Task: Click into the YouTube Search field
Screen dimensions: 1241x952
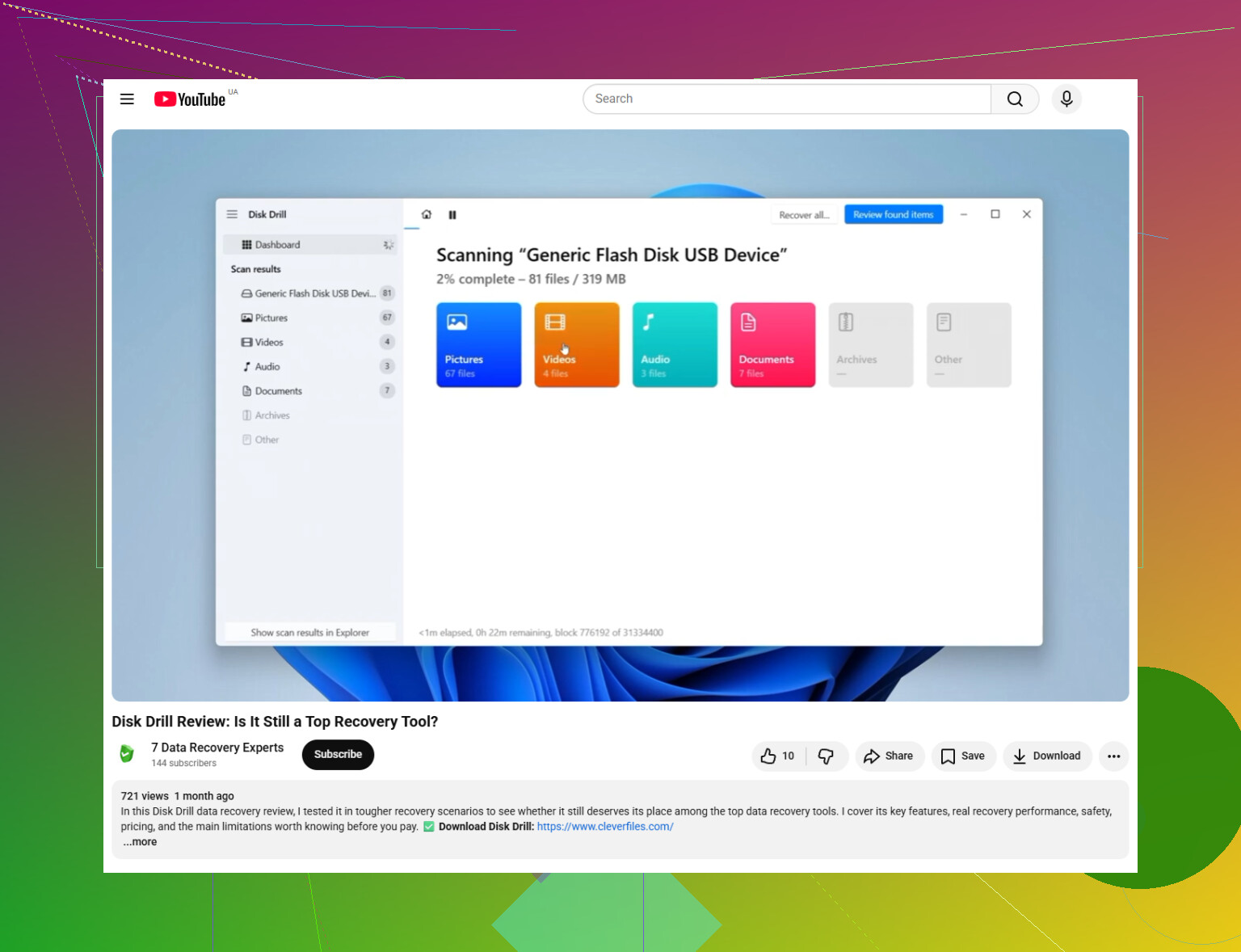Action: 787,99
